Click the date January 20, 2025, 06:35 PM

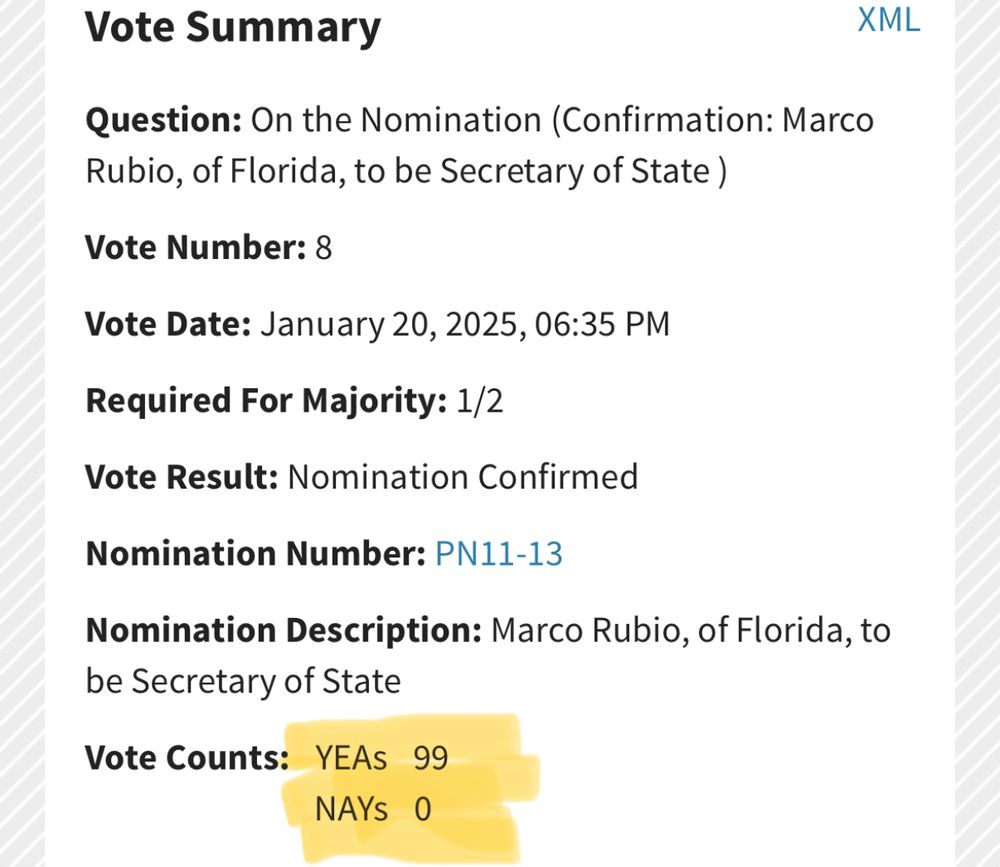(x=465, y=324)
